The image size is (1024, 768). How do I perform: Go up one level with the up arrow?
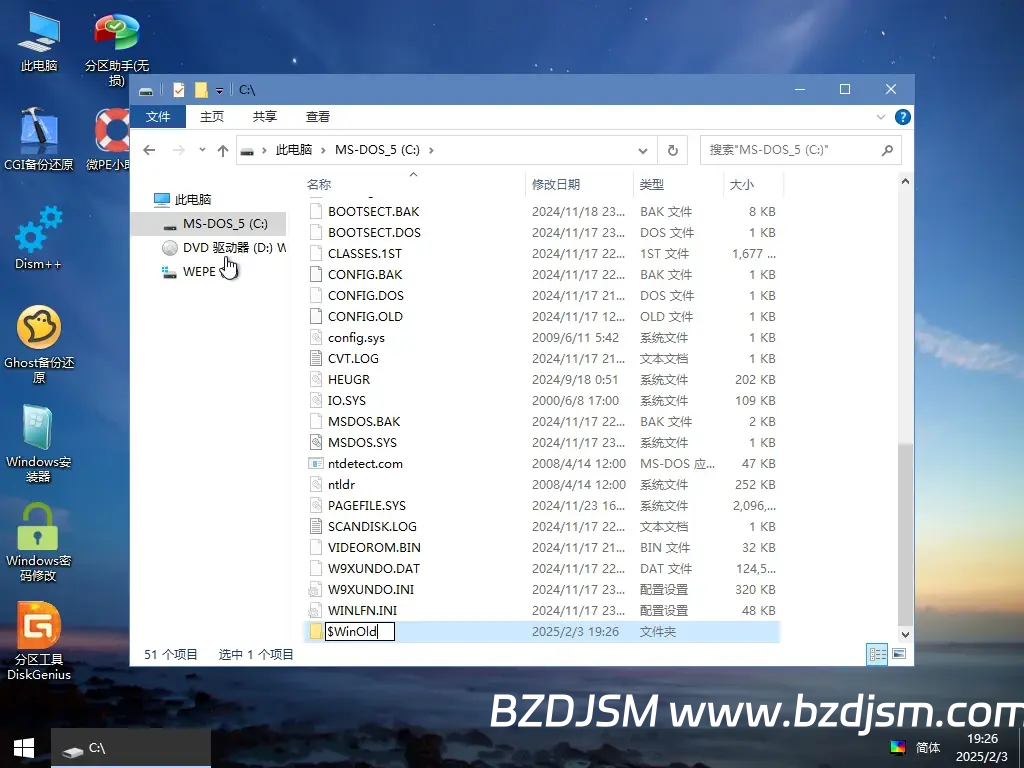(x=223, y=150)
